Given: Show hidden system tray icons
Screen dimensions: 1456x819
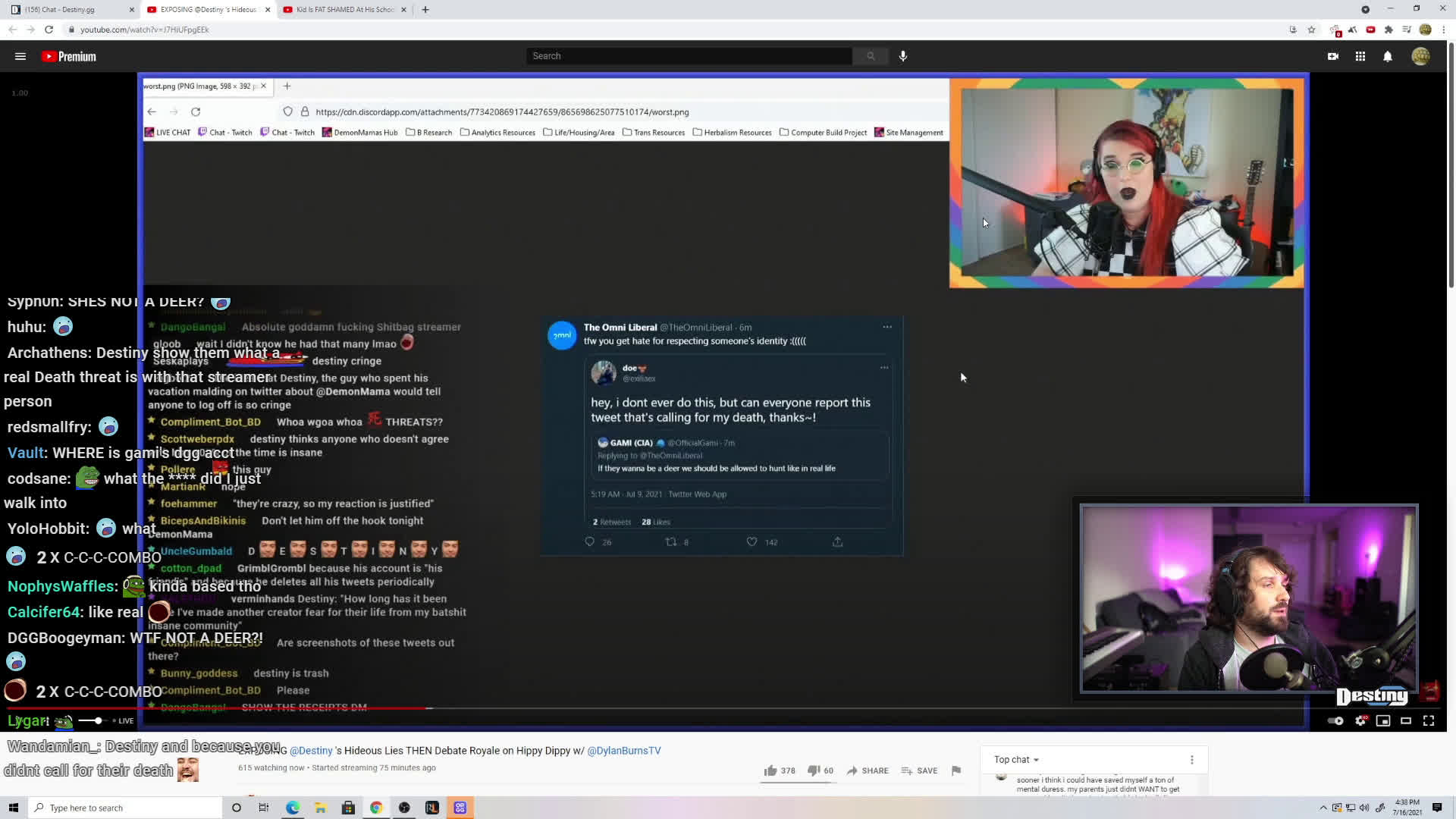Looking at the screenshot, I should pos(1323,808).
